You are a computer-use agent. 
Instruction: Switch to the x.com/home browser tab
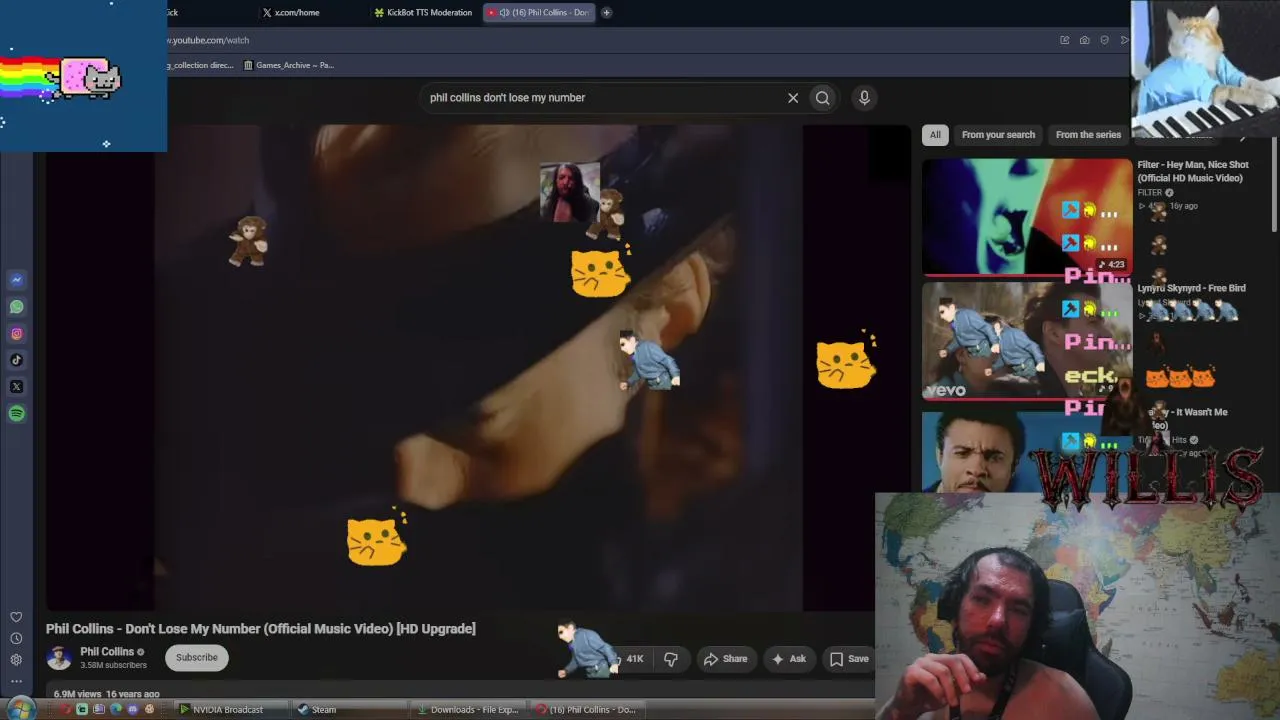pyautogui.click(x=297, y=13)
